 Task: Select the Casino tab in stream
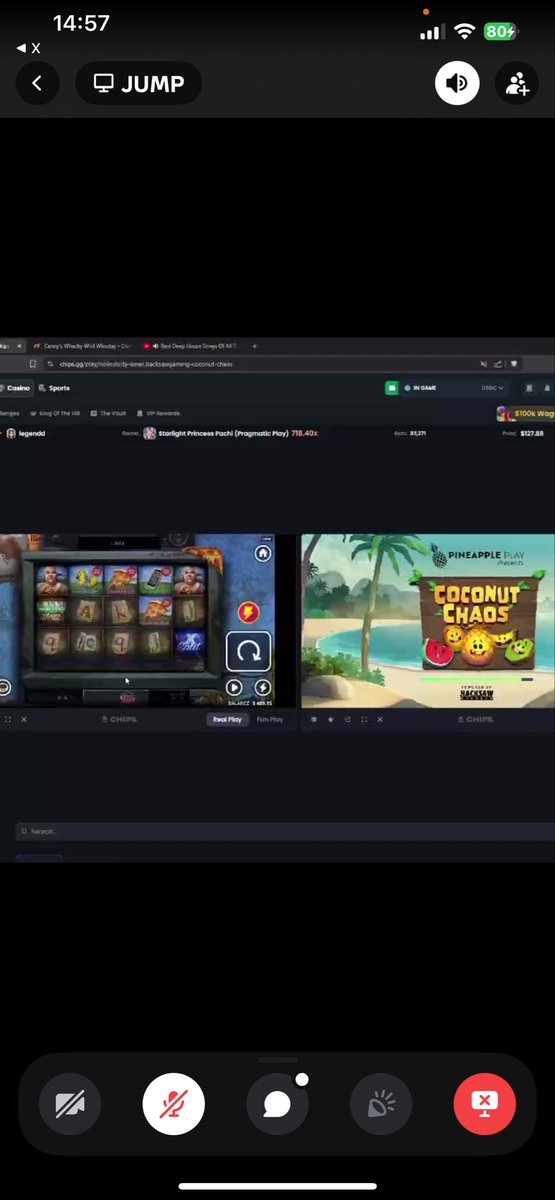[x=16, y=388]
